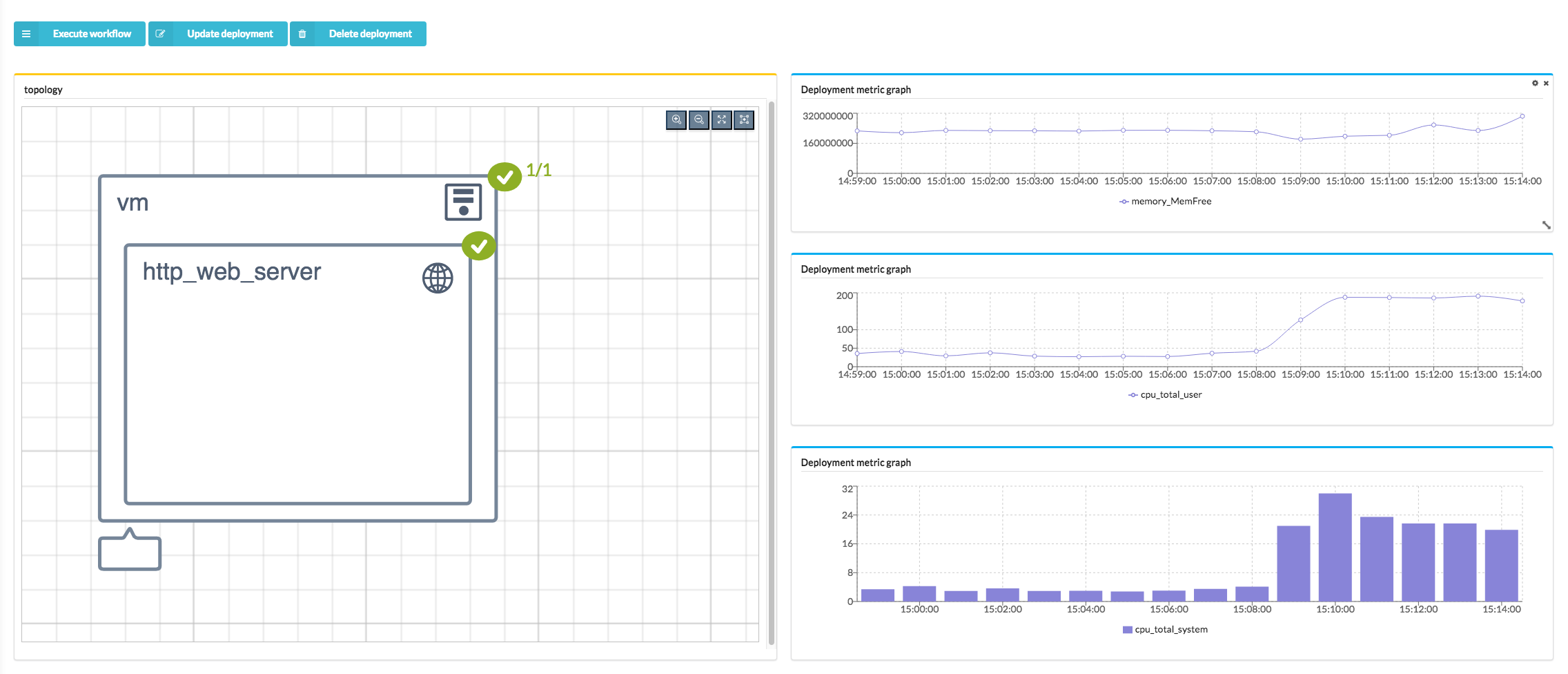Toggle the cpu_total_user legend entry
This screenshot has width=1568, height=674.
point(1165,395)
